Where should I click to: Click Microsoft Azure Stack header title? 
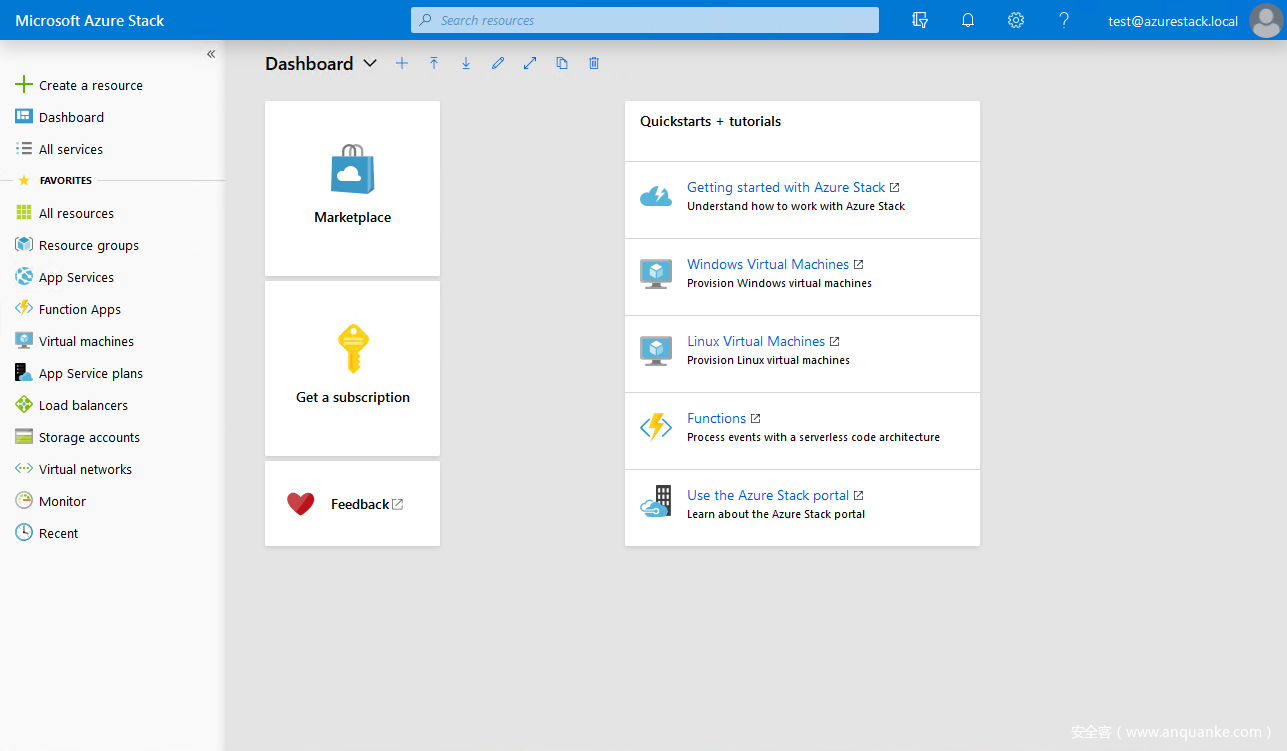click(90, 20)
